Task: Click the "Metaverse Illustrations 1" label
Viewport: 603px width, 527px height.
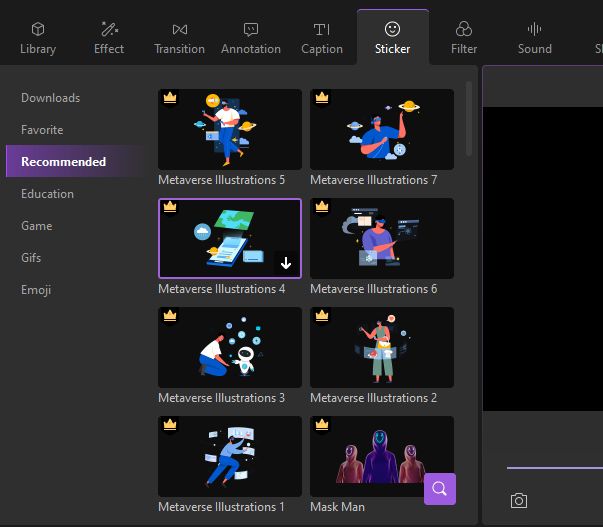Action: point(221,507)
